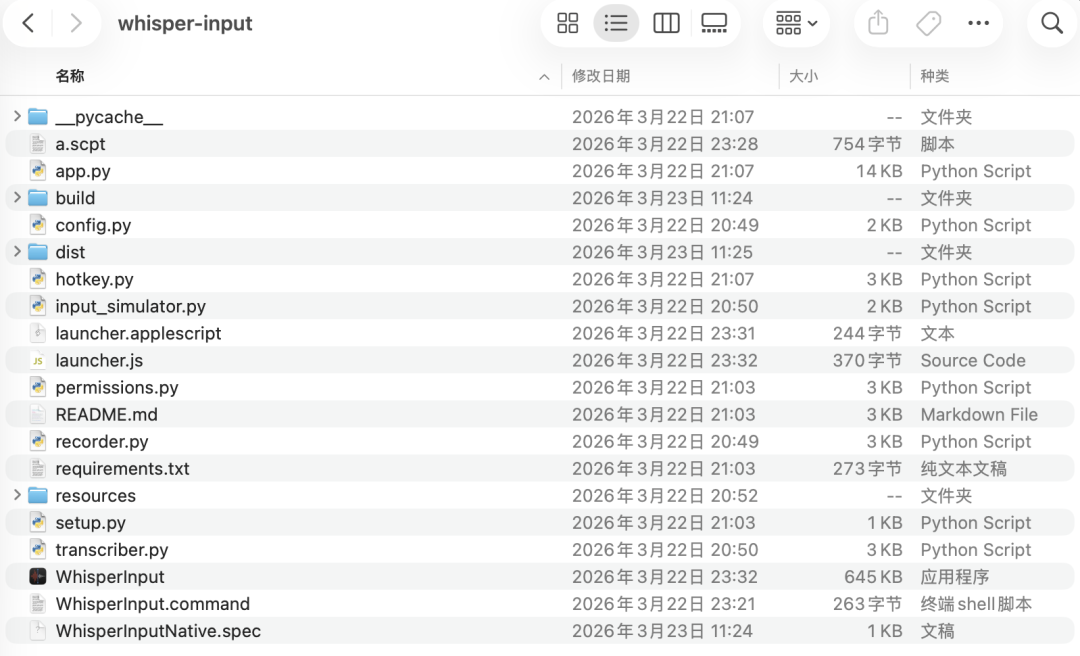Expand the __pycache__ folder

17,116
